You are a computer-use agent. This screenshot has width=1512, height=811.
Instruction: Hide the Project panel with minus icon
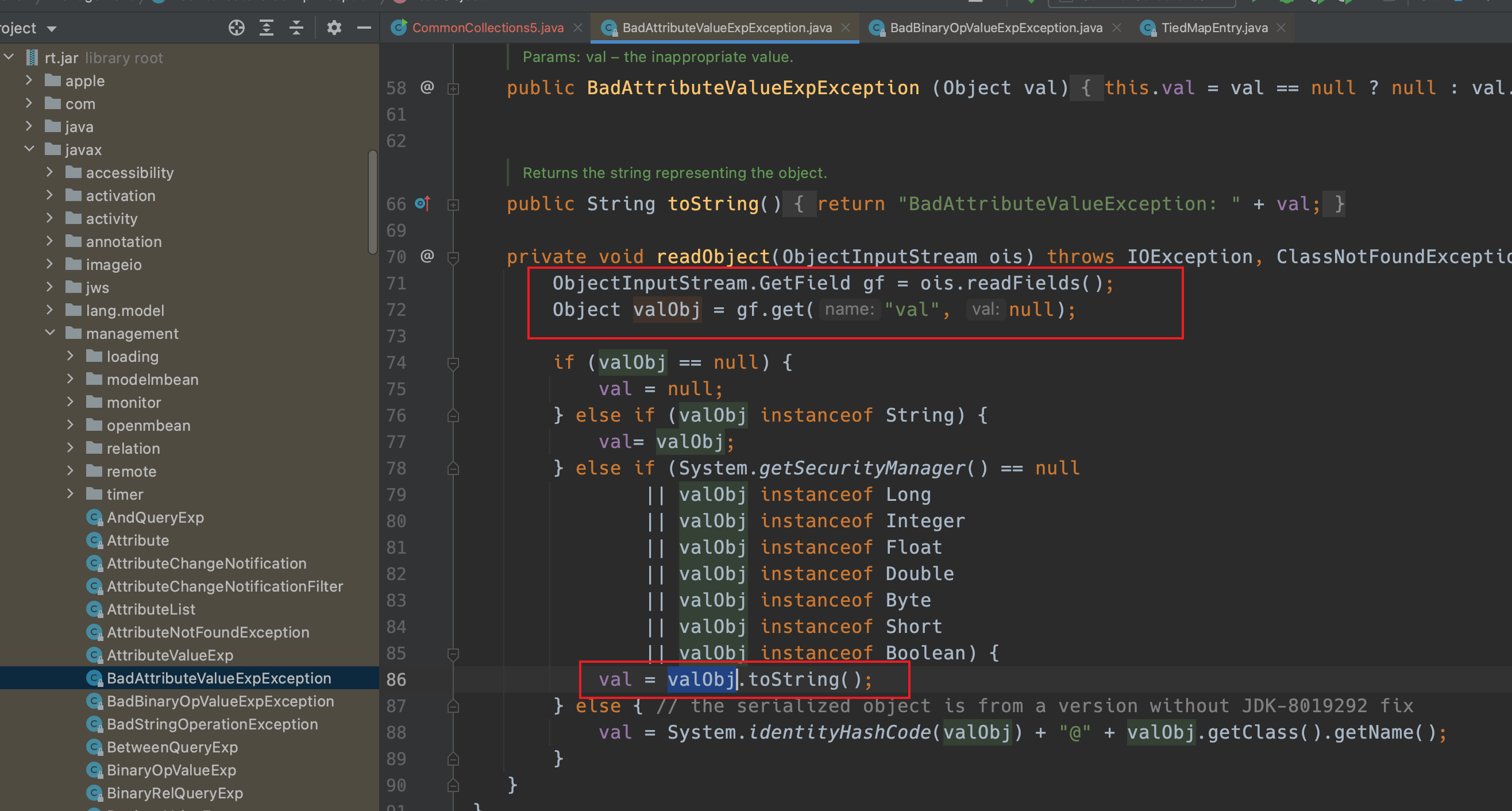[364, 28]
